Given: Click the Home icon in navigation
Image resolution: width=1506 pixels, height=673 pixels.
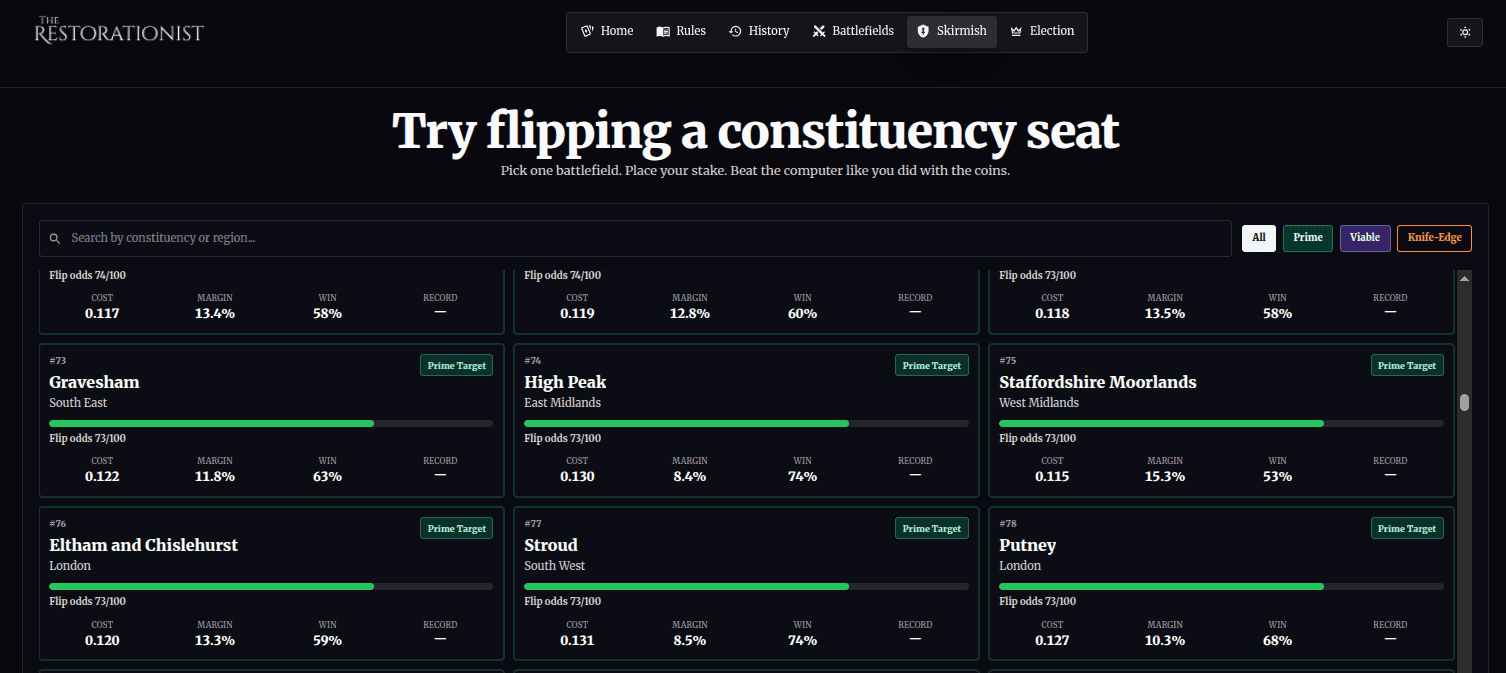Looking at the screenshot, I should pyautogui.click(x=588, y=31).
